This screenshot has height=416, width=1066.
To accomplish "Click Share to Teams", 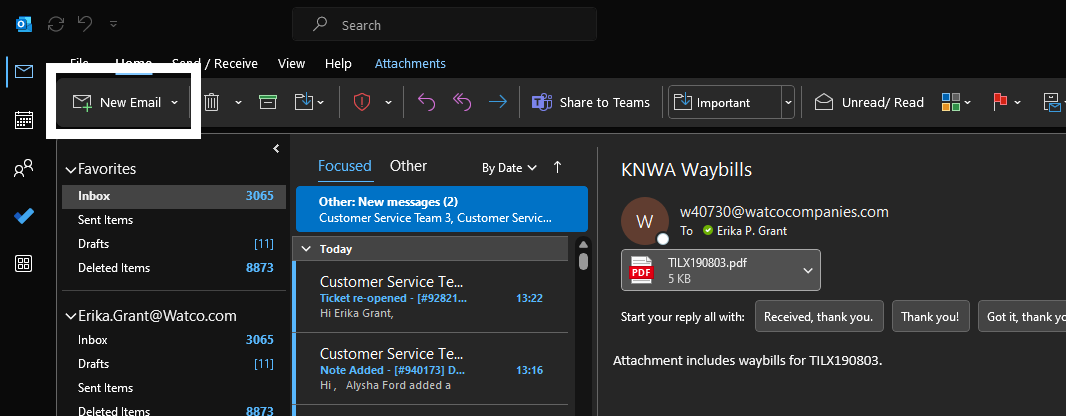I will click(x=590, y=103).
